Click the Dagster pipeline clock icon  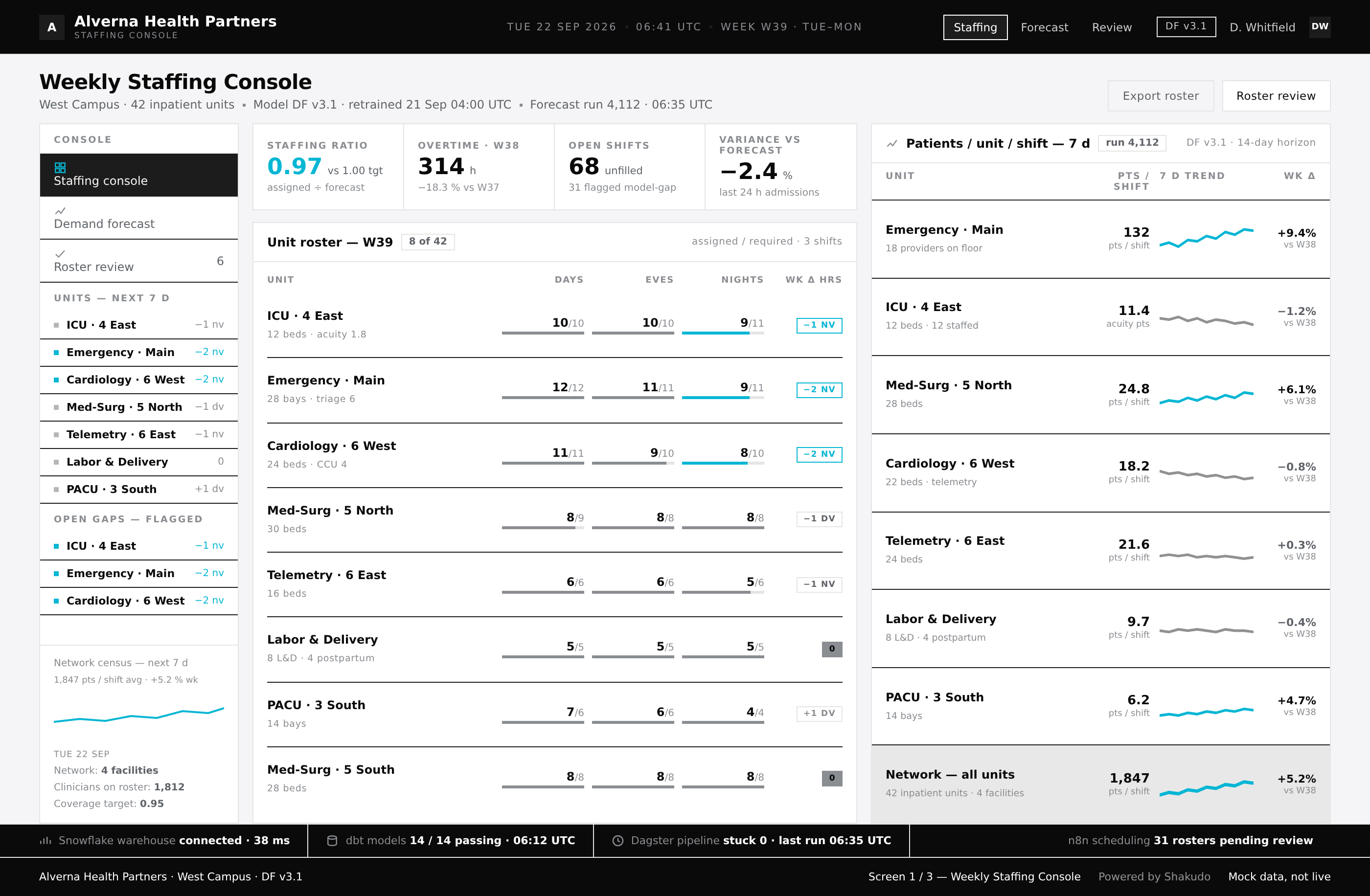click(617, 841)
